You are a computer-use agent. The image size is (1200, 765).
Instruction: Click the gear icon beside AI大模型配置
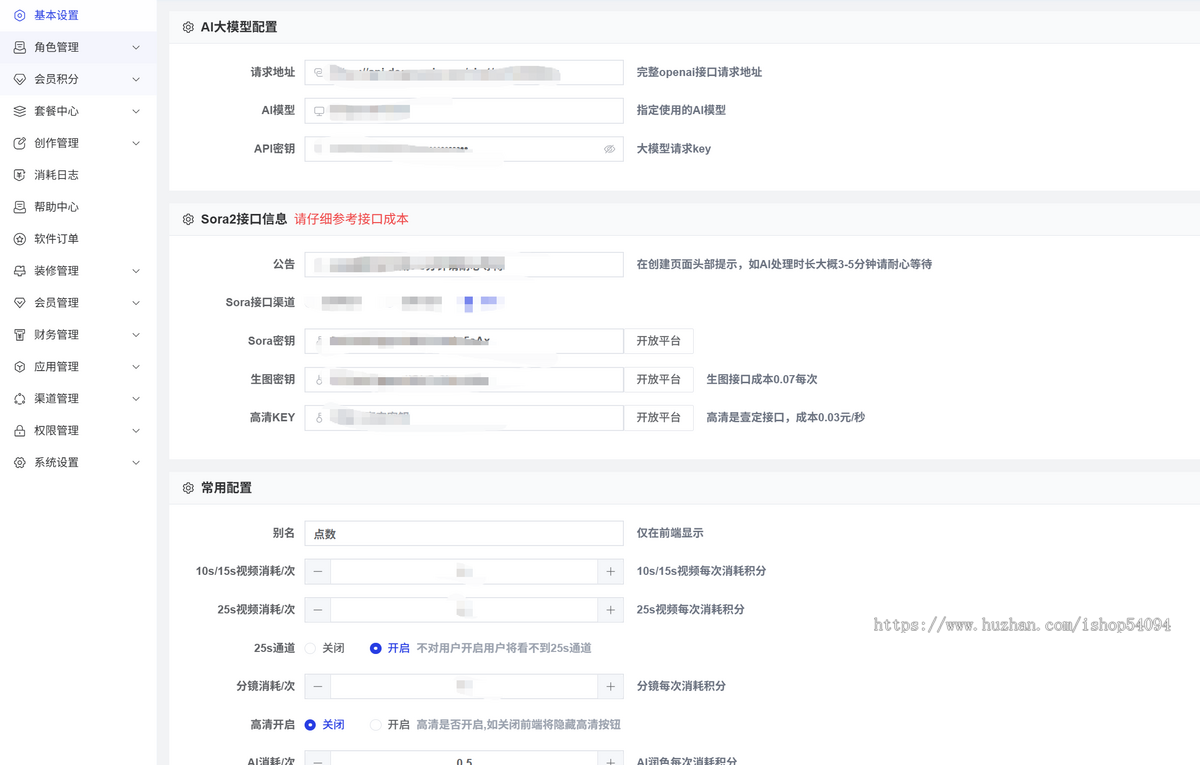click(188, 27)
